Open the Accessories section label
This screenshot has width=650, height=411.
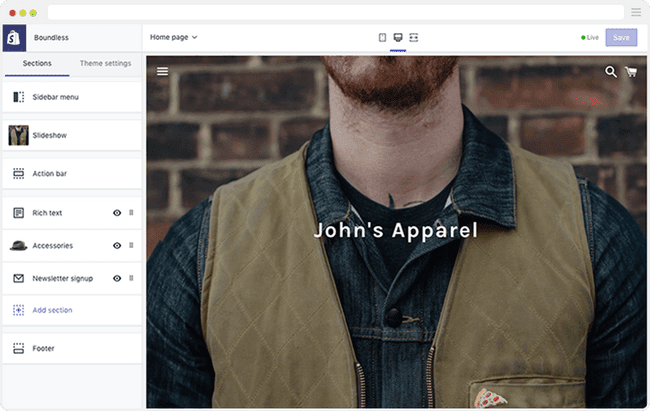click(x=53, y=246)
